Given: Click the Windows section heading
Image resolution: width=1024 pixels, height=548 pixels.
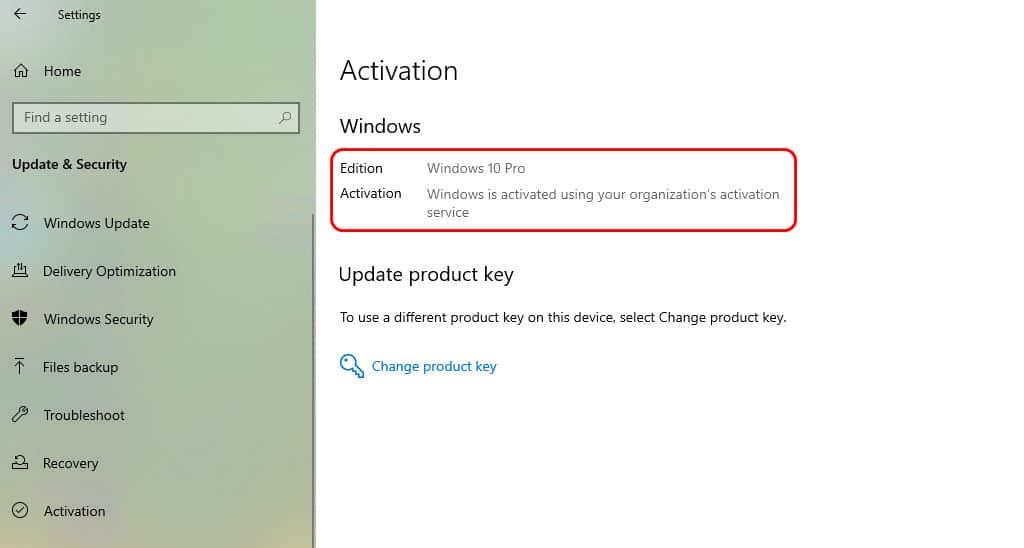Looking at the screenshot, I should pos(380,126).
